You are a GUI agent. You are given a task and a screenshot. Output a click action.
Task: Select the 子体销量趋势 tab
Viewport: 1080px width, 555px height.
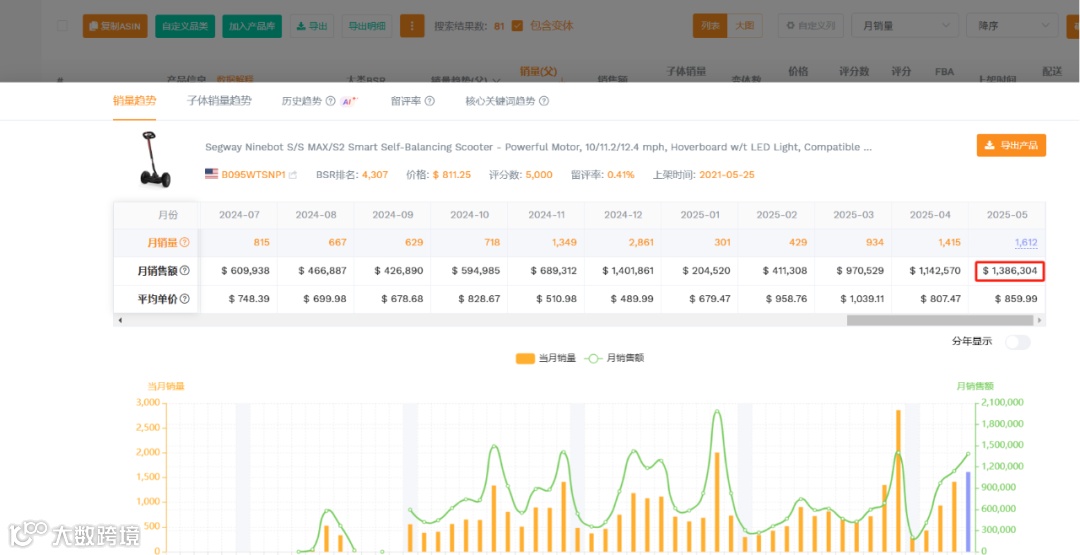tap(219, 101)
